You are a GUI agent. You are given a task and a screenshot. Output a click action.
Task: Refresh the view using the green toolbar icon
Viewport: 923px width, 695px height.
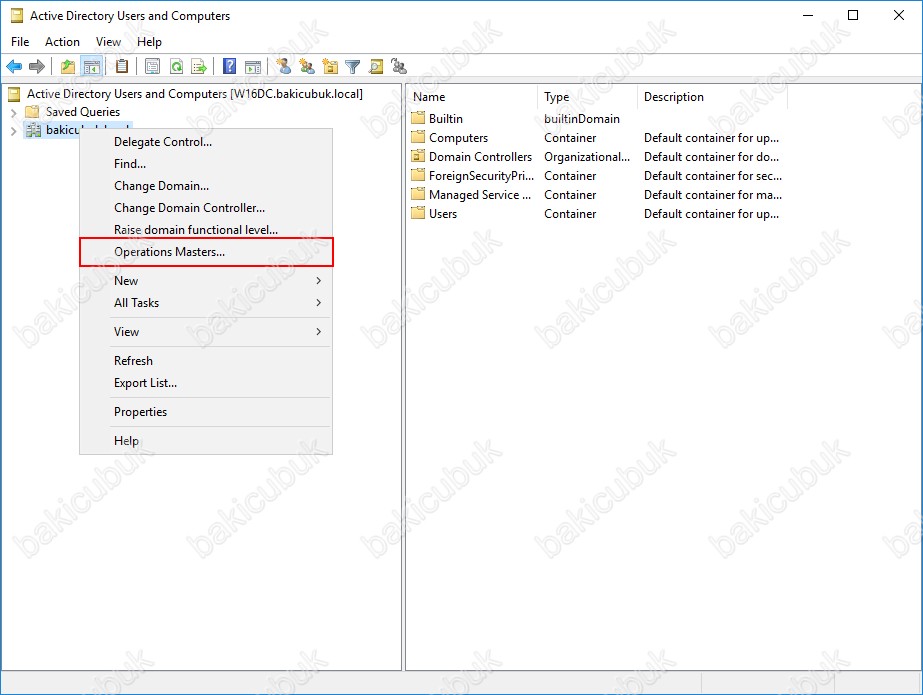pyautogui.click(x=176, y=66)
